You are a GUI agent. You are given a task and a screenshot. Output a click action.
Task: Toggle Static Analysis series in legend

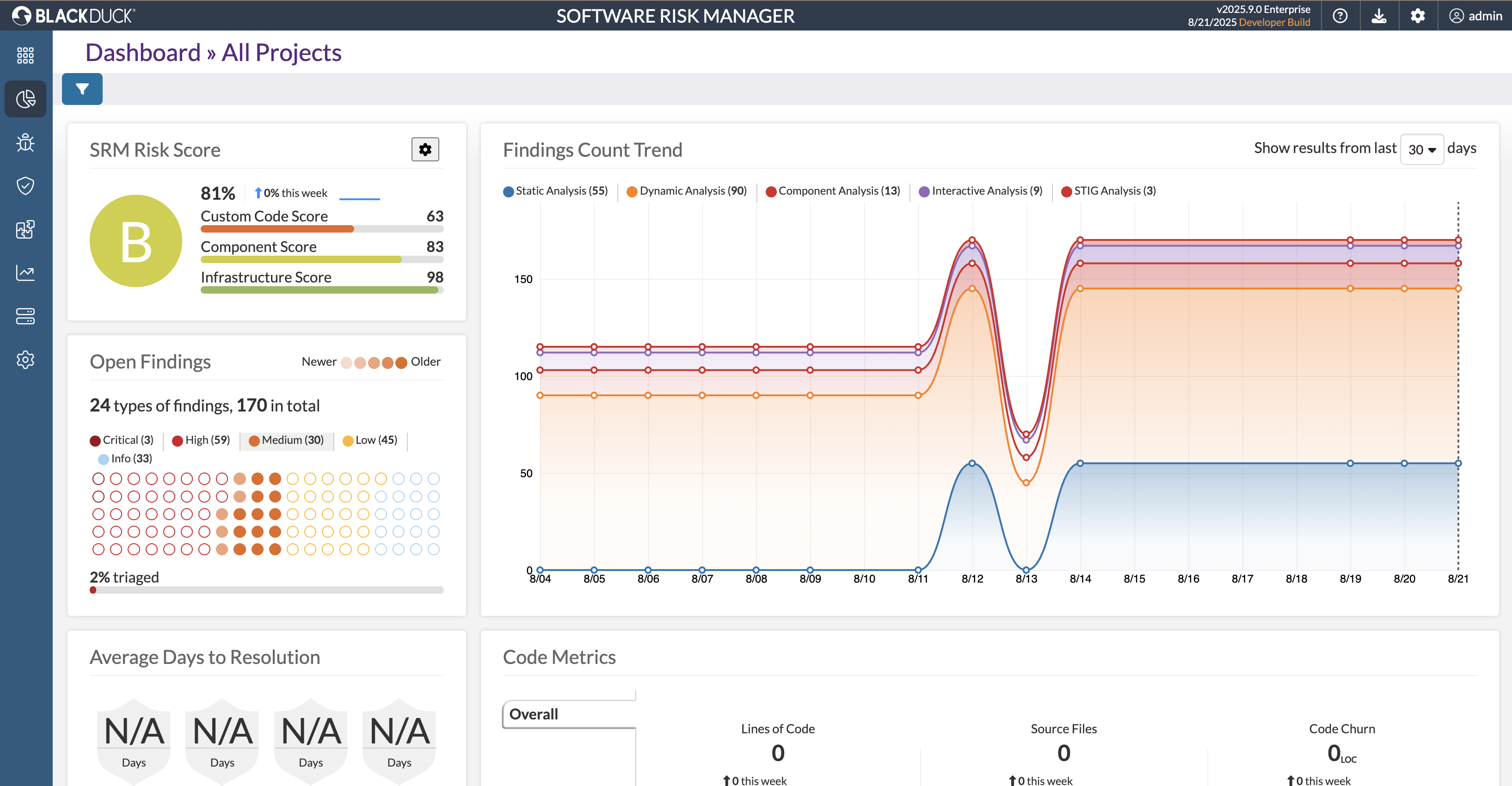[556, 191]
